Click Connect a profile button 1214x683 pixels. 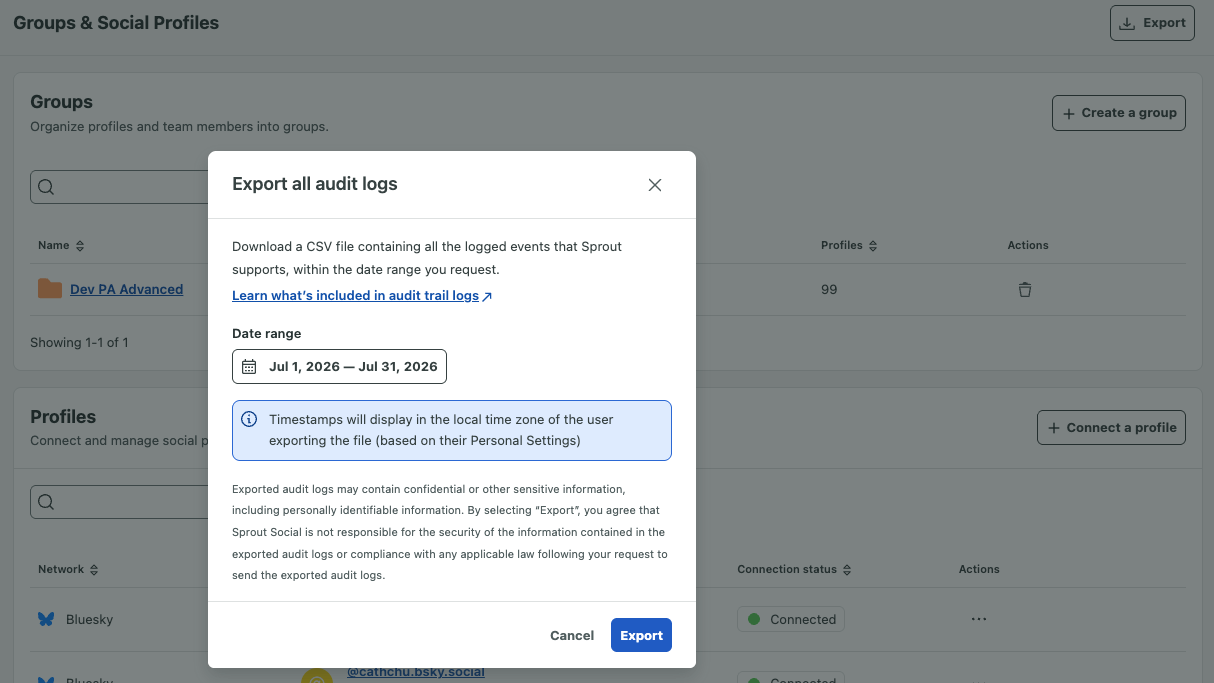(1111, 427)
